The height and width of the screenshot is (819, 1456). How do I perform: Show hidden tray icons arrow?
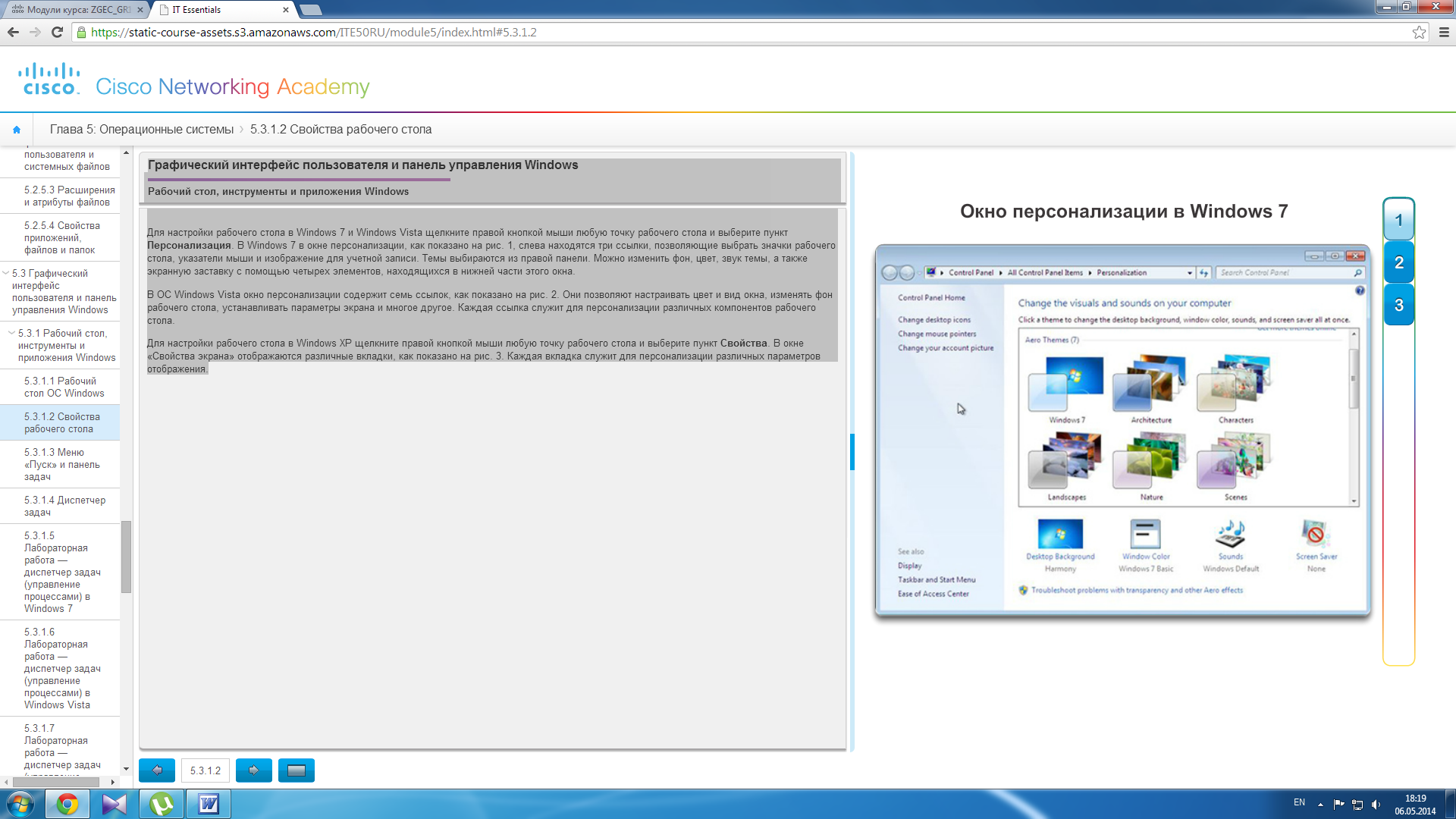1320,804
